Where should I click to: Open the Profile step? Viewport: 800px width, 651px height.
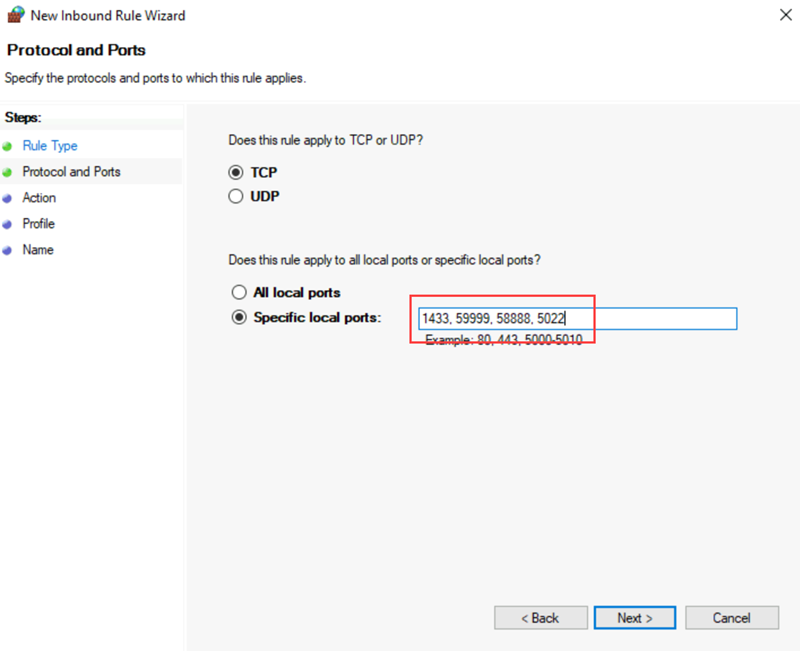click(x=38, y=224)
